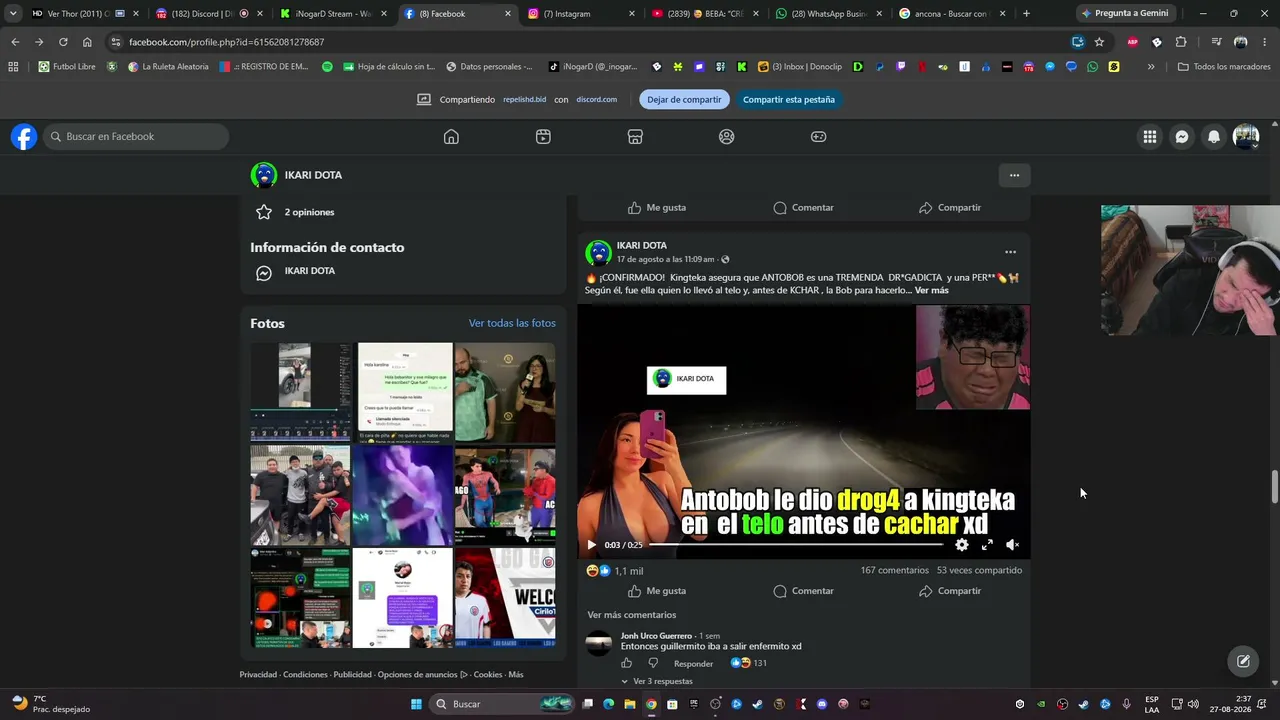The width and height of the screenshot is (1280, 720).
Task: Open video settings gear on the player
Action: (961, 545)
